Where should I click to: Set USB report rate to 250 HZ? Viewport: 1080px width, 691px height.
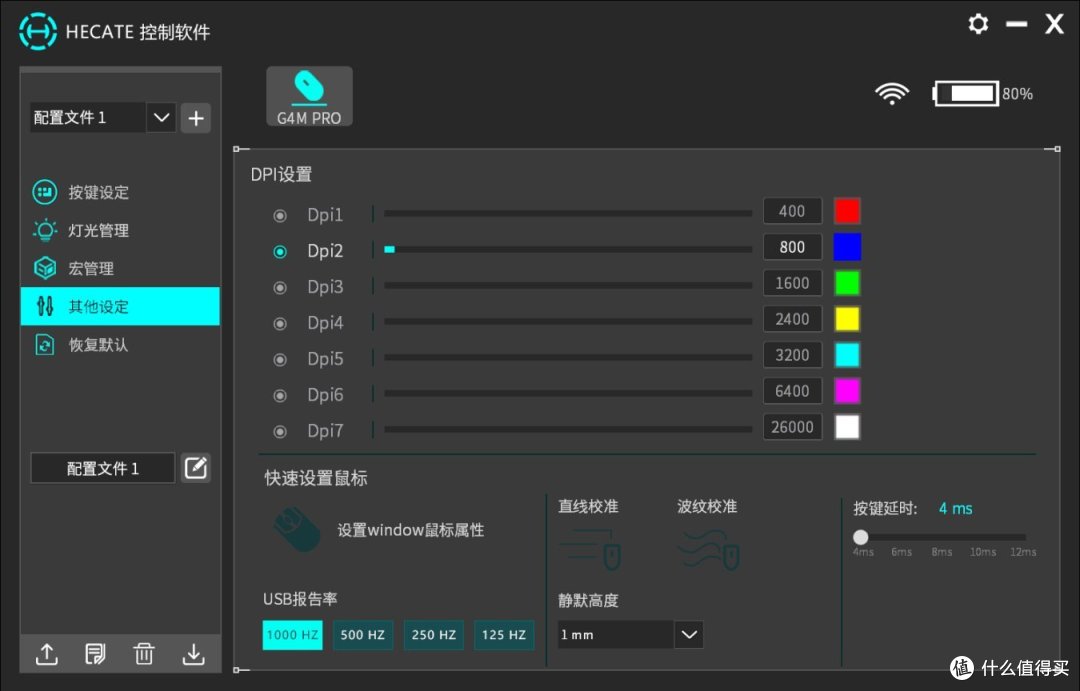[x=433, y=635]
